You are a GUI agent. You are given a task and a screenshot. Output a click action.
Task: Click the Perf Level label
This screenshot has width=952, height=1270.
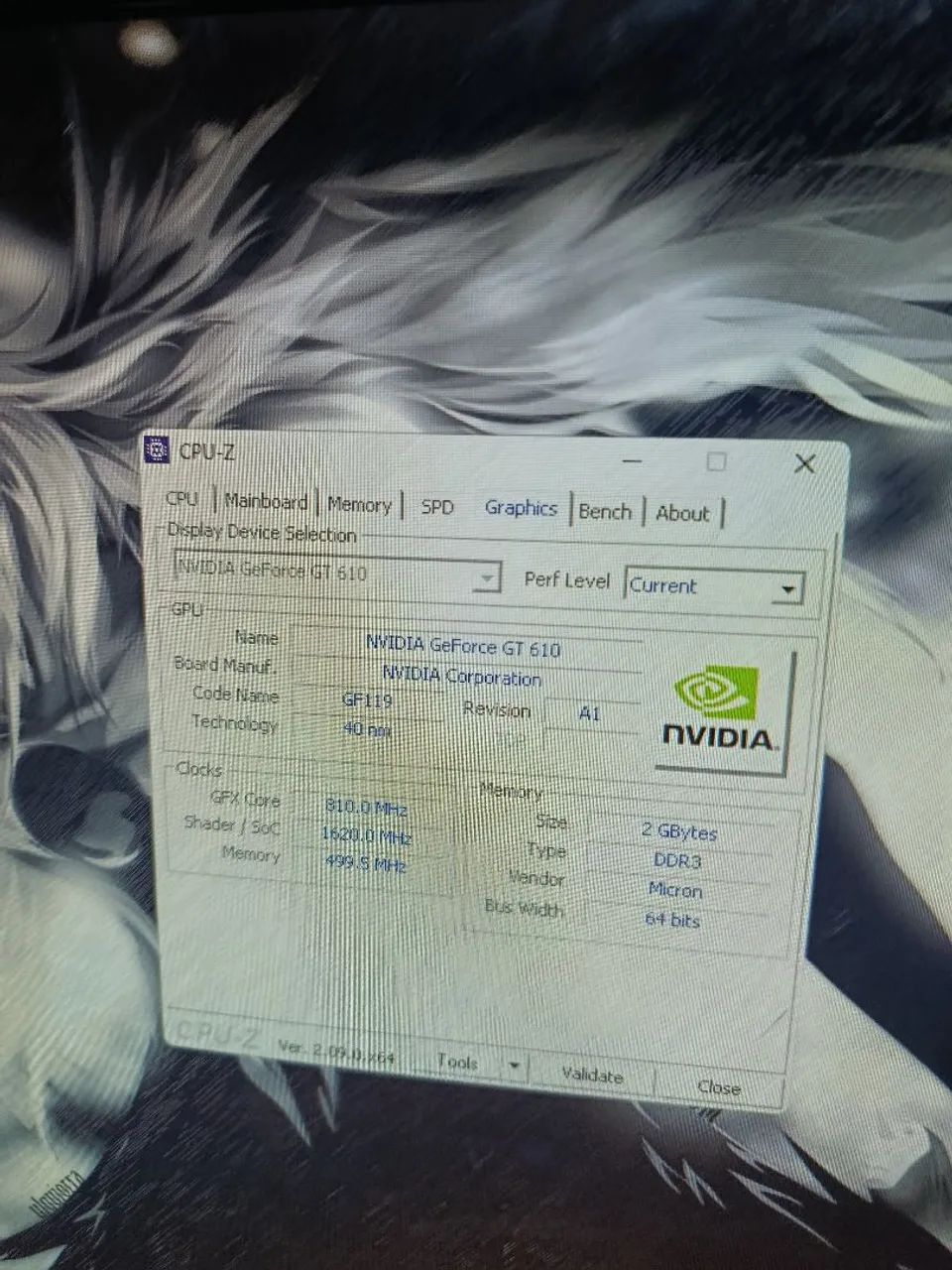pos(566,578)
